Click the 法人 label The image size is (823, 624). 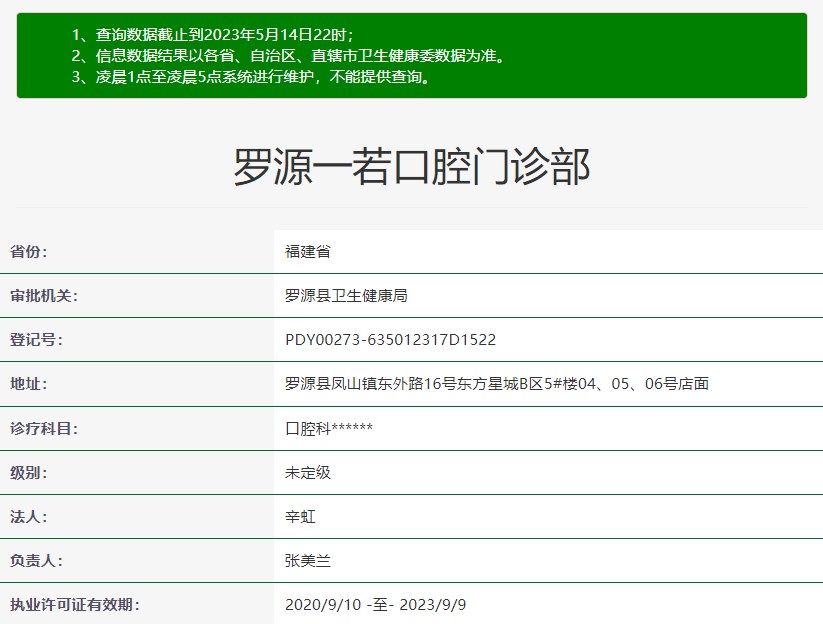(x=29, y=516)
